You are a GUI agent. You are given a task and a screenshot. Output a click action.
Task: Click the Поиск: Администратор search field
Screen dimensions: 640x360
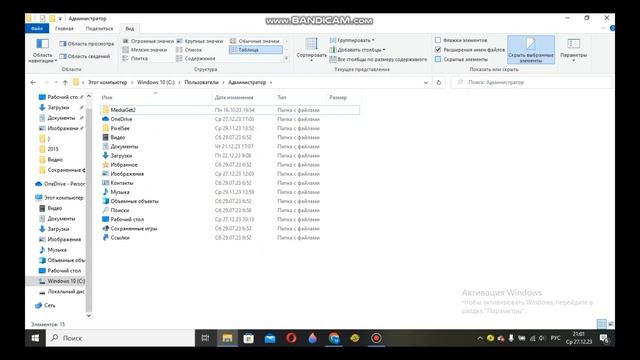pos(532,82)
